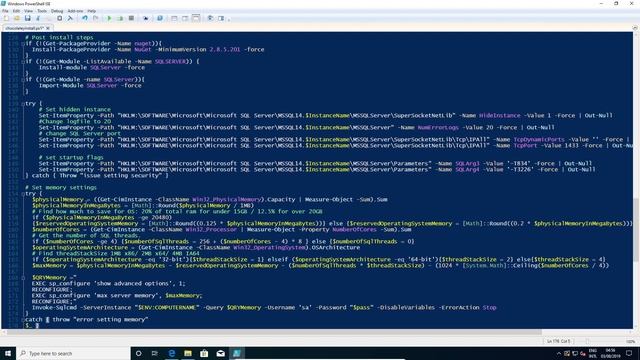Click the Show Command Window icon
This screenshot has width=640, height=360.
pyautogui.click(x=210, y=18)
